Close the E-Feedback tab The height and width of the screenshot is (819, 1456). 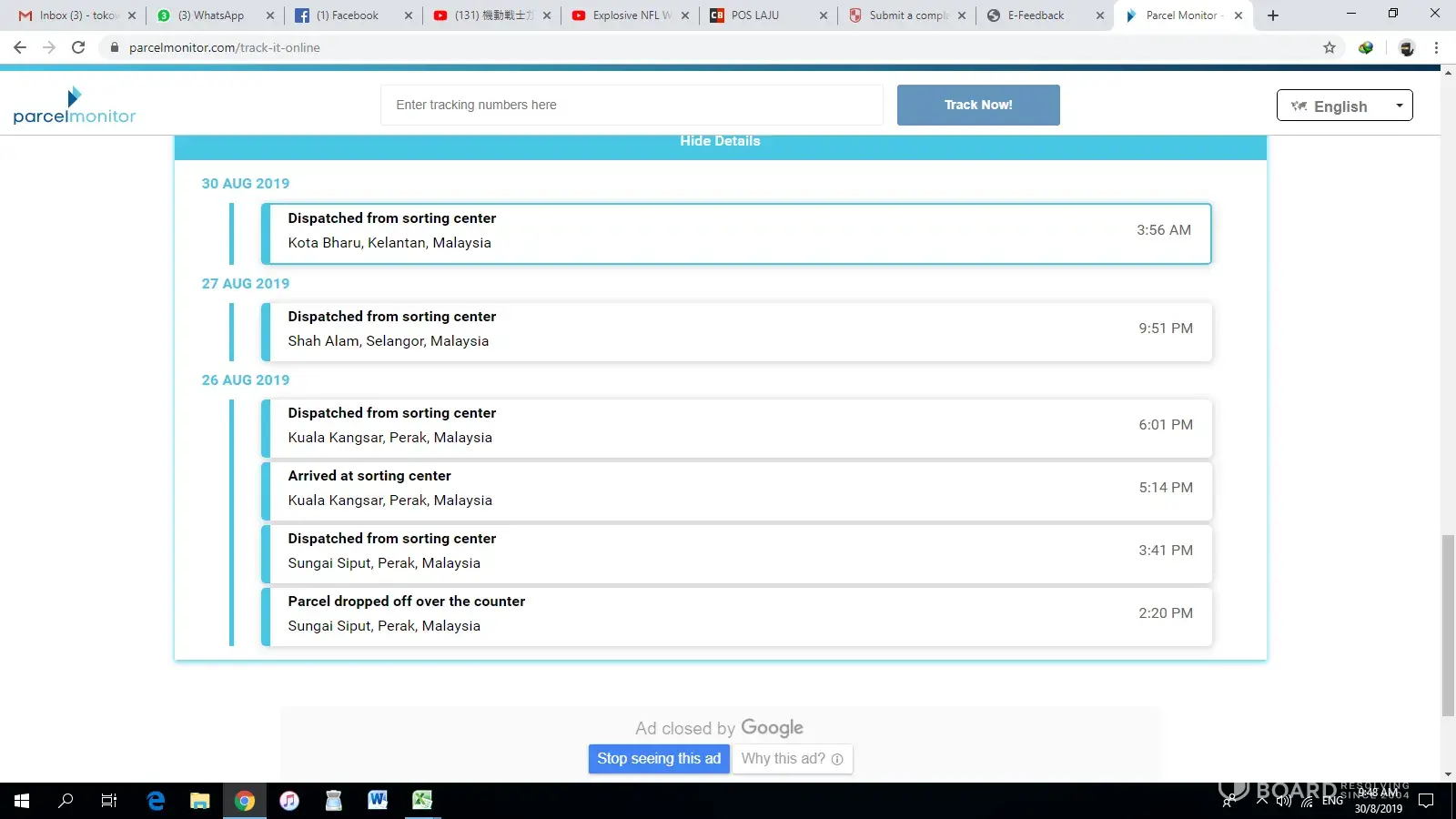pyautogui.click(x=1100, y=15)
